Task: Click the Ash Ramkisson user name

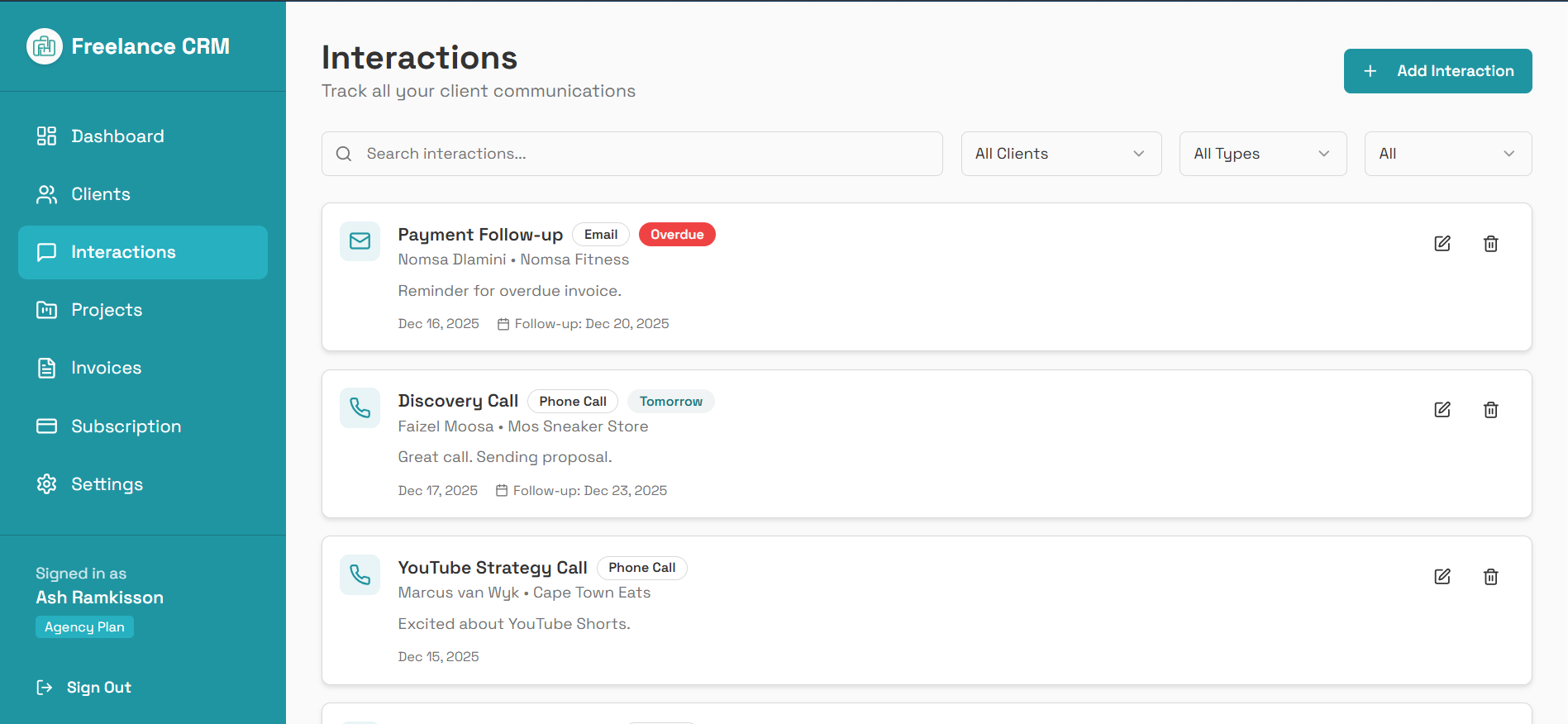Action: (x=99, y=598)
